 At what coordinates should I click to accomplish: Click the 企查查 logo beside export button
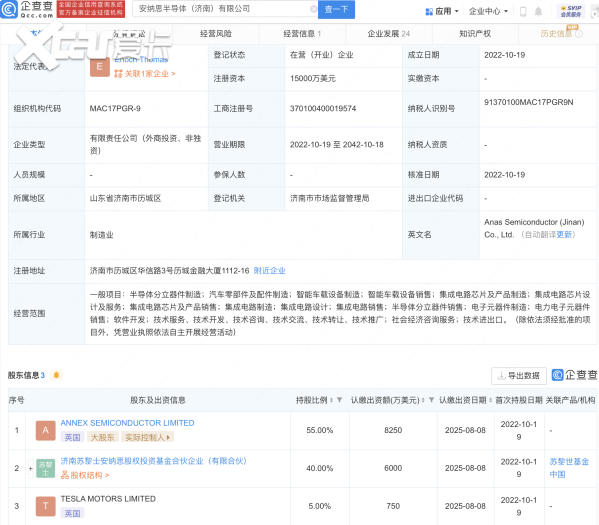(574, 375)
